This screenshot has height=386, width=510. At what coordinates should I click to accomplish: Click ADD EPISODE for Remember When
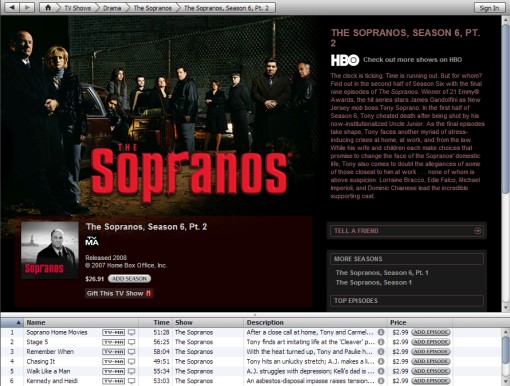pos(431,352)
